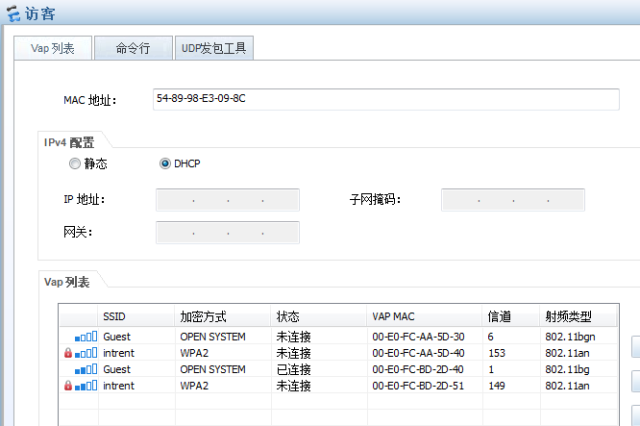640x426 pixels.
Task: Click 未连接 status in channel 6 row
Action: coord(294,337)
